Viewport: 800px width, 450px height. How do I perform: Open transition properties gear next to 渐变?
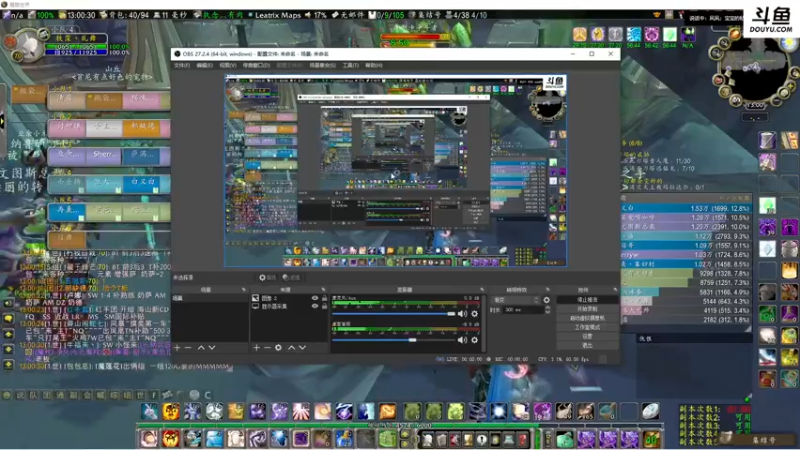(546, 300)
